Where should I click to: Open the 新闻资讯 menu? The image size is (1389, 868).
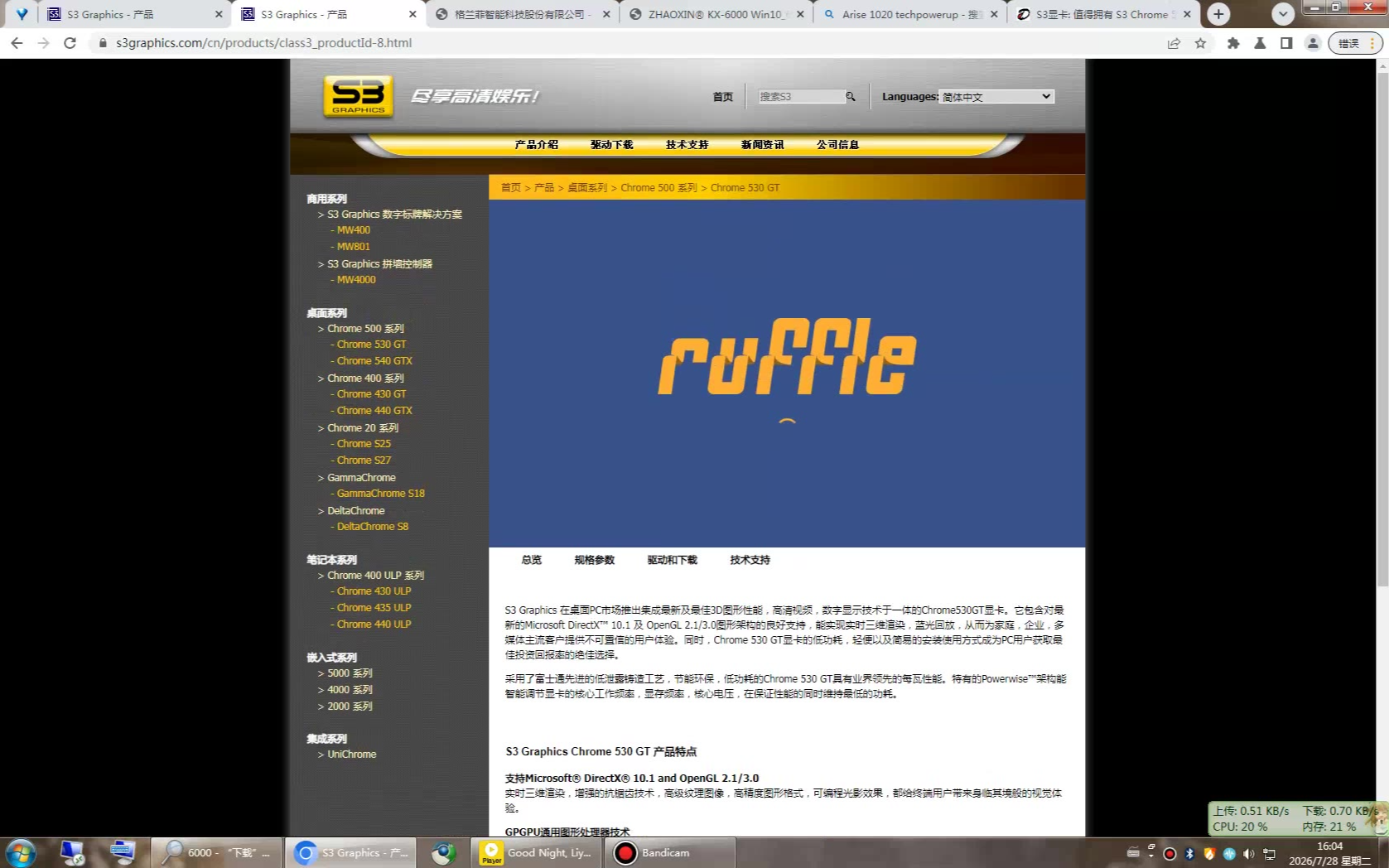pyautogui.click(x=763, y=144)
